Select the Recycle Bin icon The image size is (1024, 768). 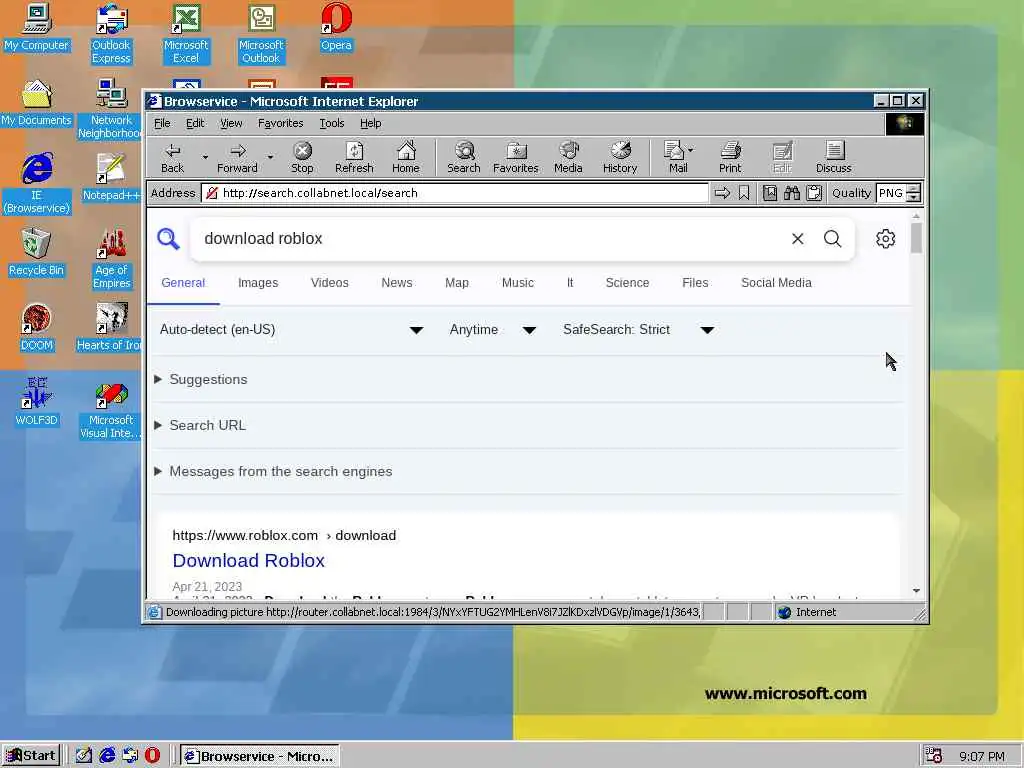(36, 253)
